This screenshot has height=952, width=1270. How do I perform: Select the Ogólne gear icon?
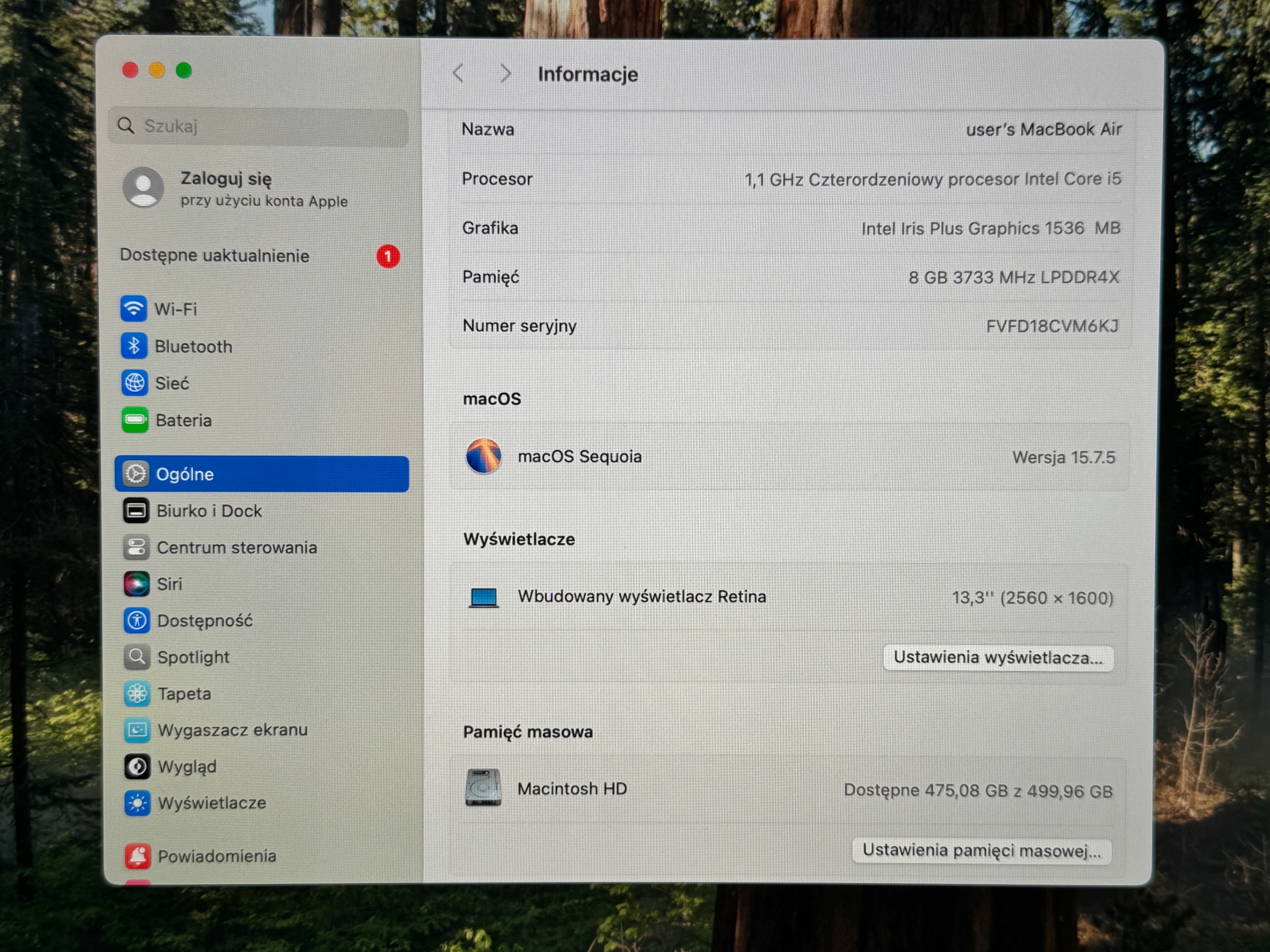135,474
